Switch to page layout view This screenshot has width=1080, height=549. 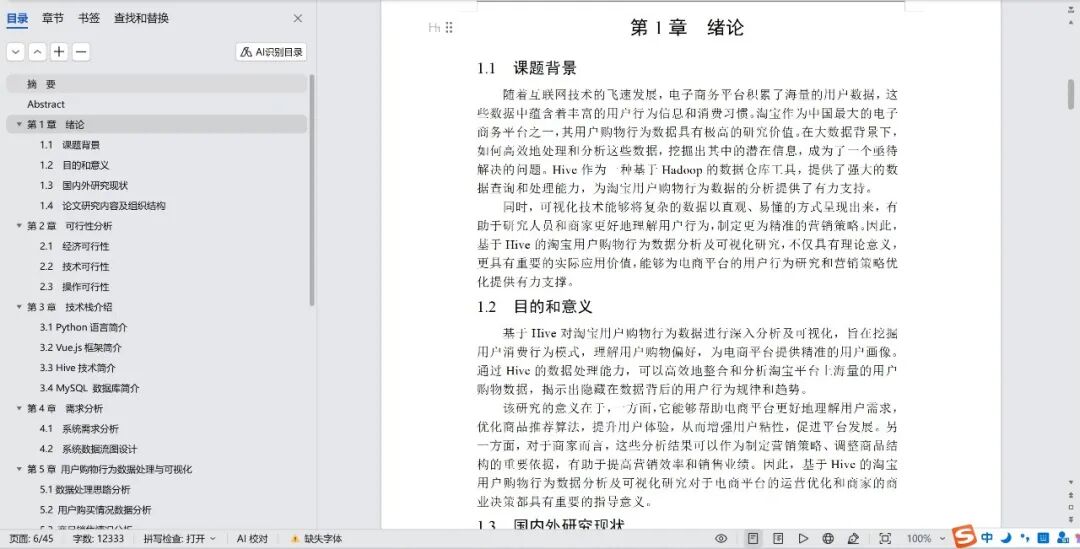pyautogui.click(x=753, y=539)
